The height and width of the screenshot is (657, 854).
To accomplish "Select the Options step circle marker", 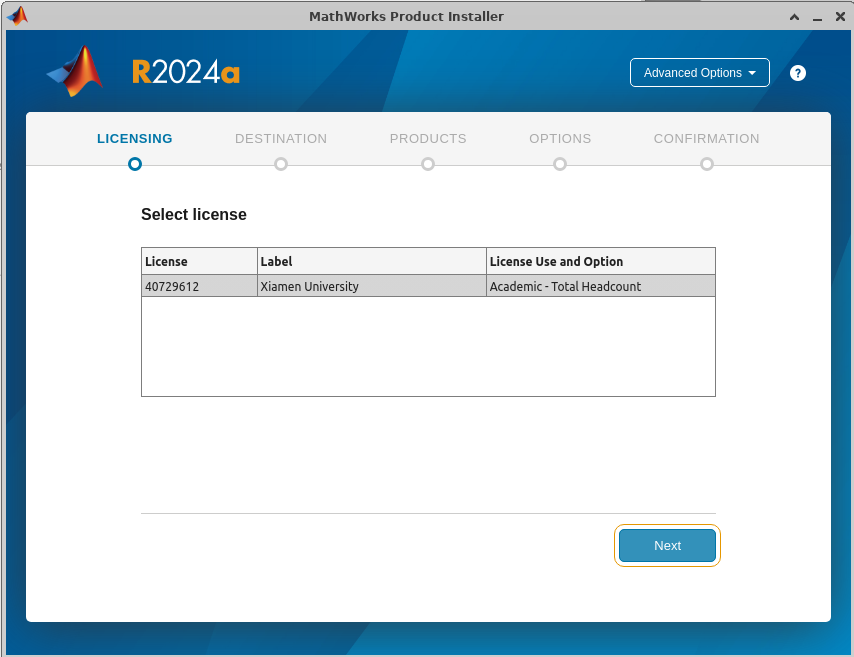I will (x=560, y=164).
